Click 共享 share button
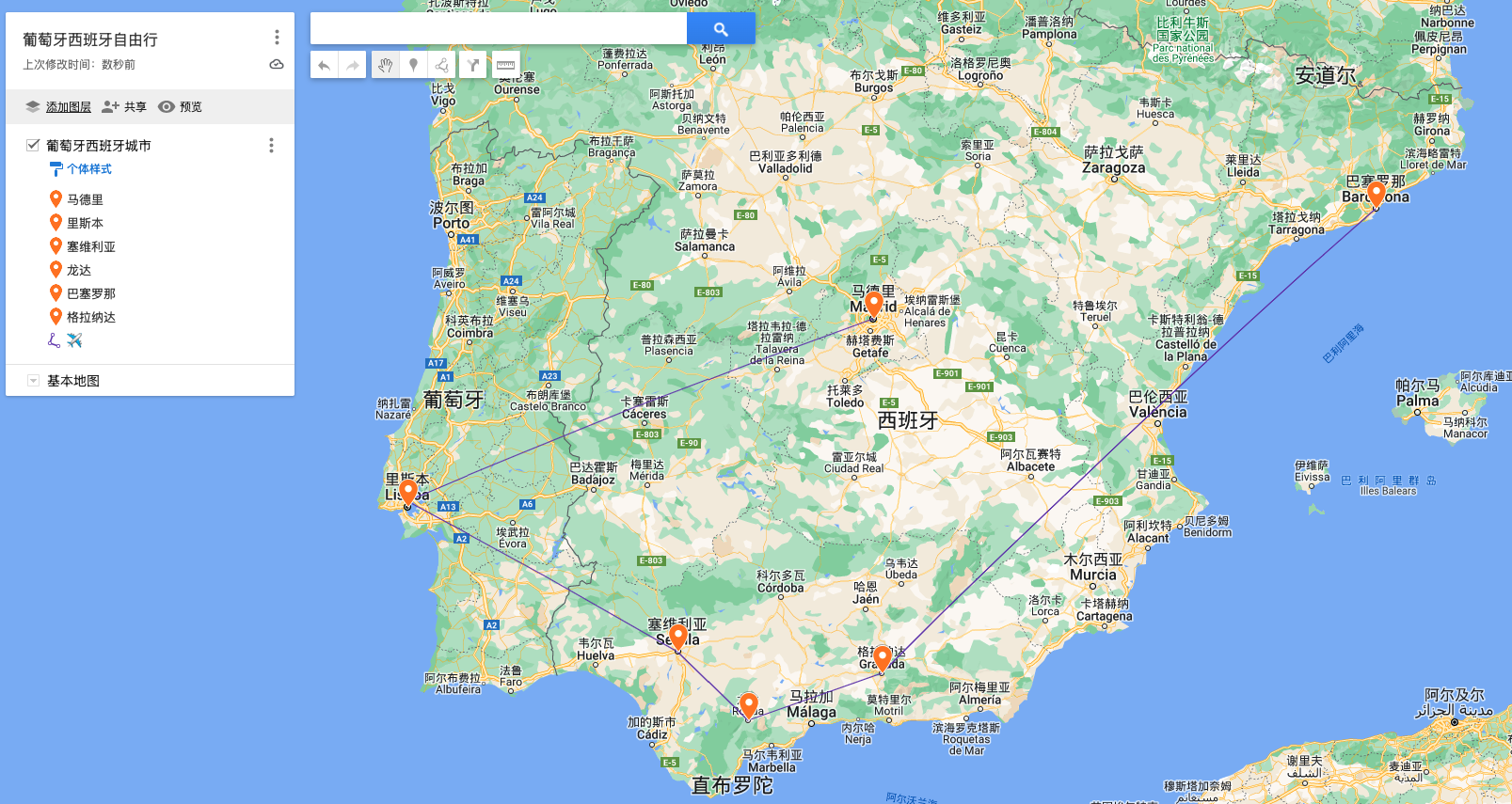Viewport: 1512px width, 804px height. [x=124, y=107]
